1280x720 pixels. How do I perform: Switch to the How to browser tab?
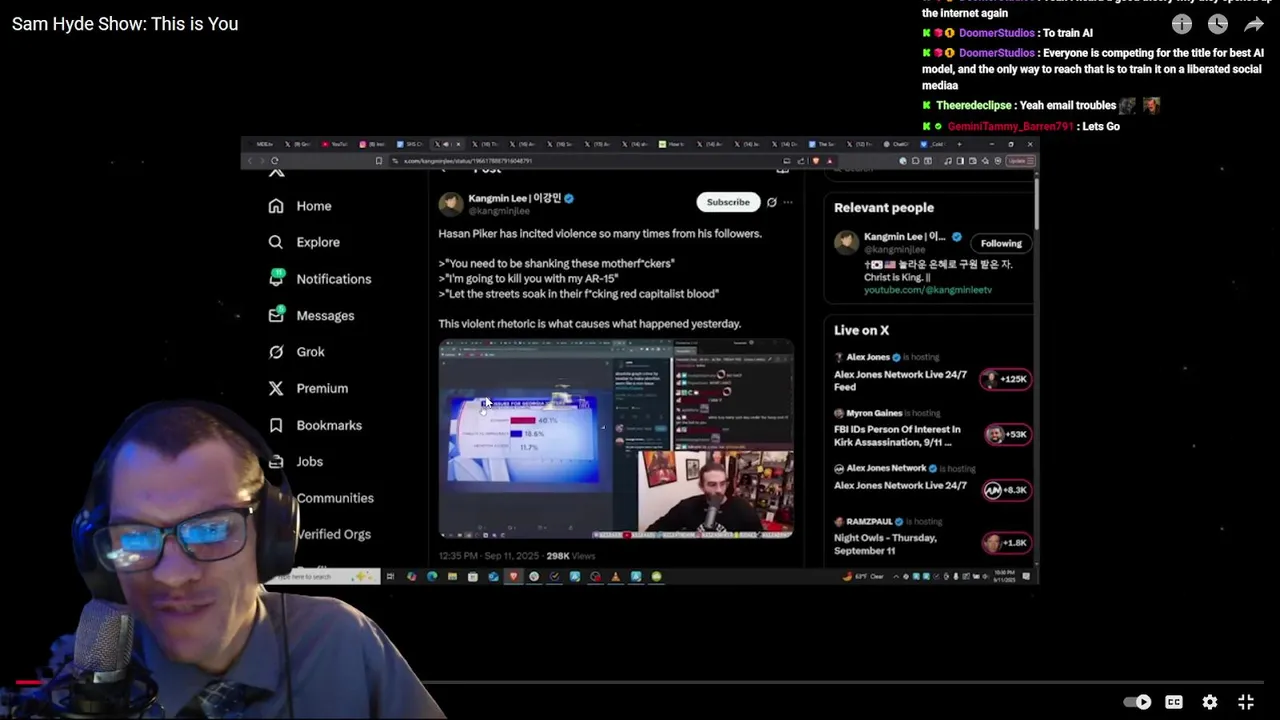(672, 144)
